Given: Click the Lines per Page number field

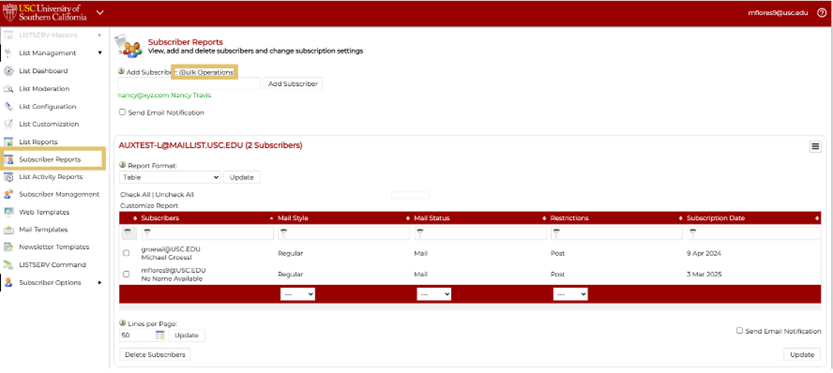Looking at the screenshot, I should point(137,335).
